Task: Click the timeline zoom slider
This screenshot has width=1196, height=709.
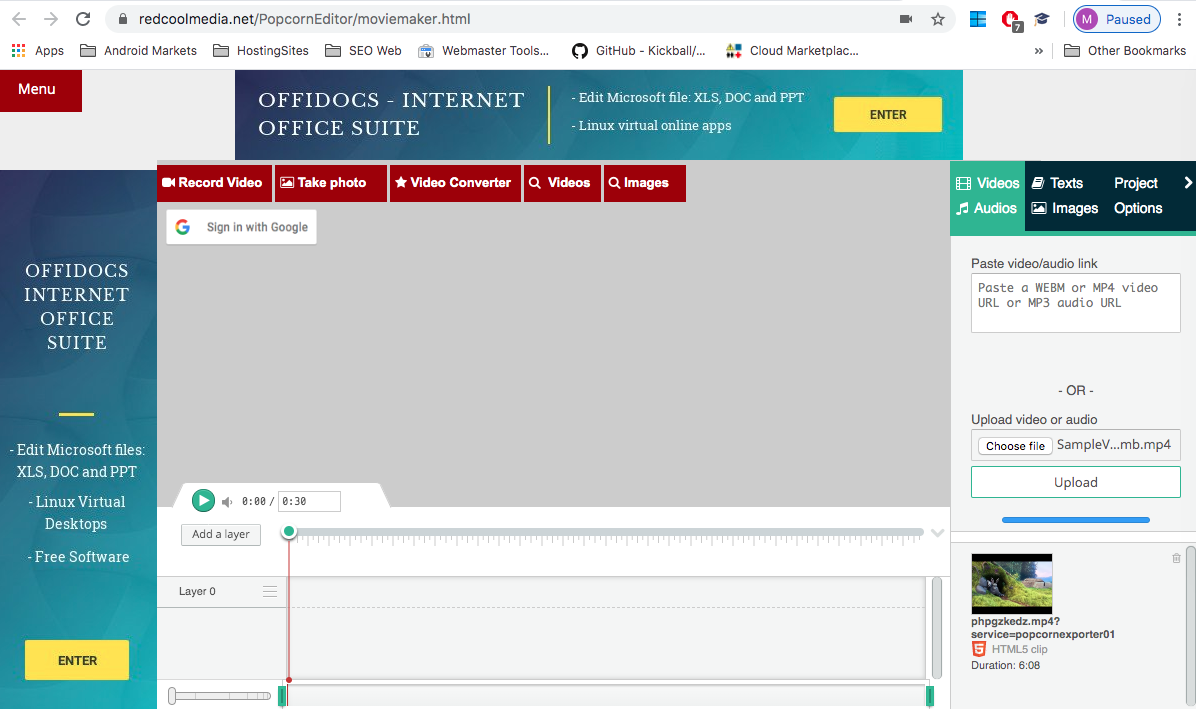Action: coord(218,695)
